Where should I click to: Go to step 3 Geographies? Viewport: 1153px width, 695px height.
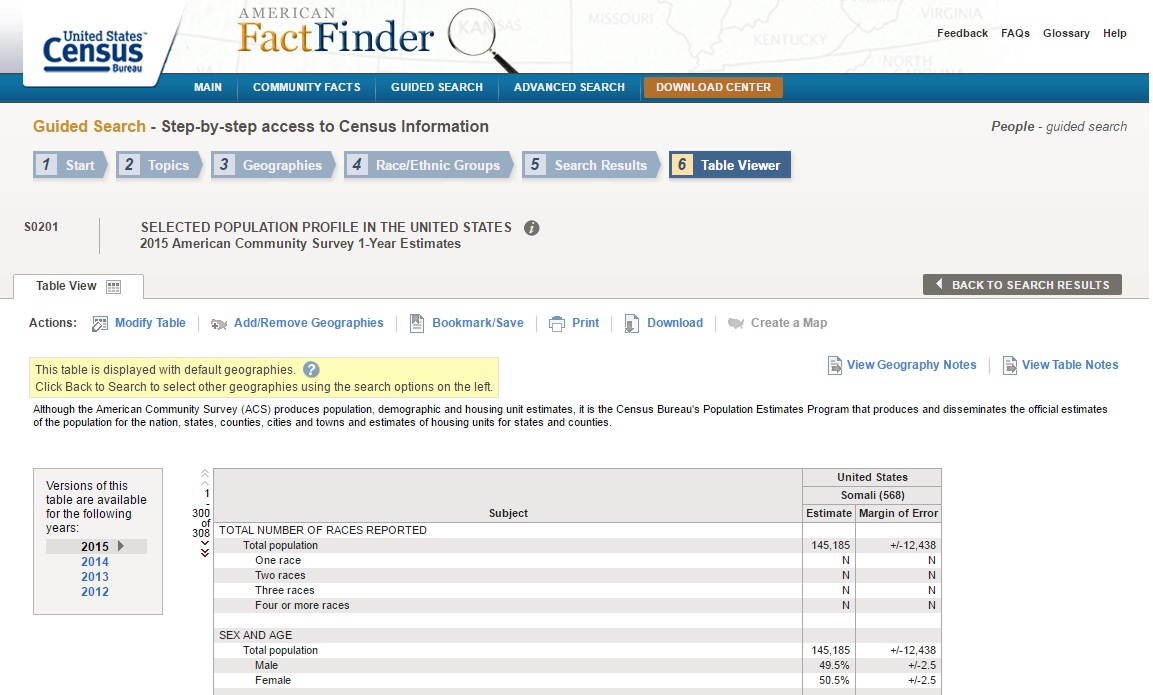pos(273,165)
